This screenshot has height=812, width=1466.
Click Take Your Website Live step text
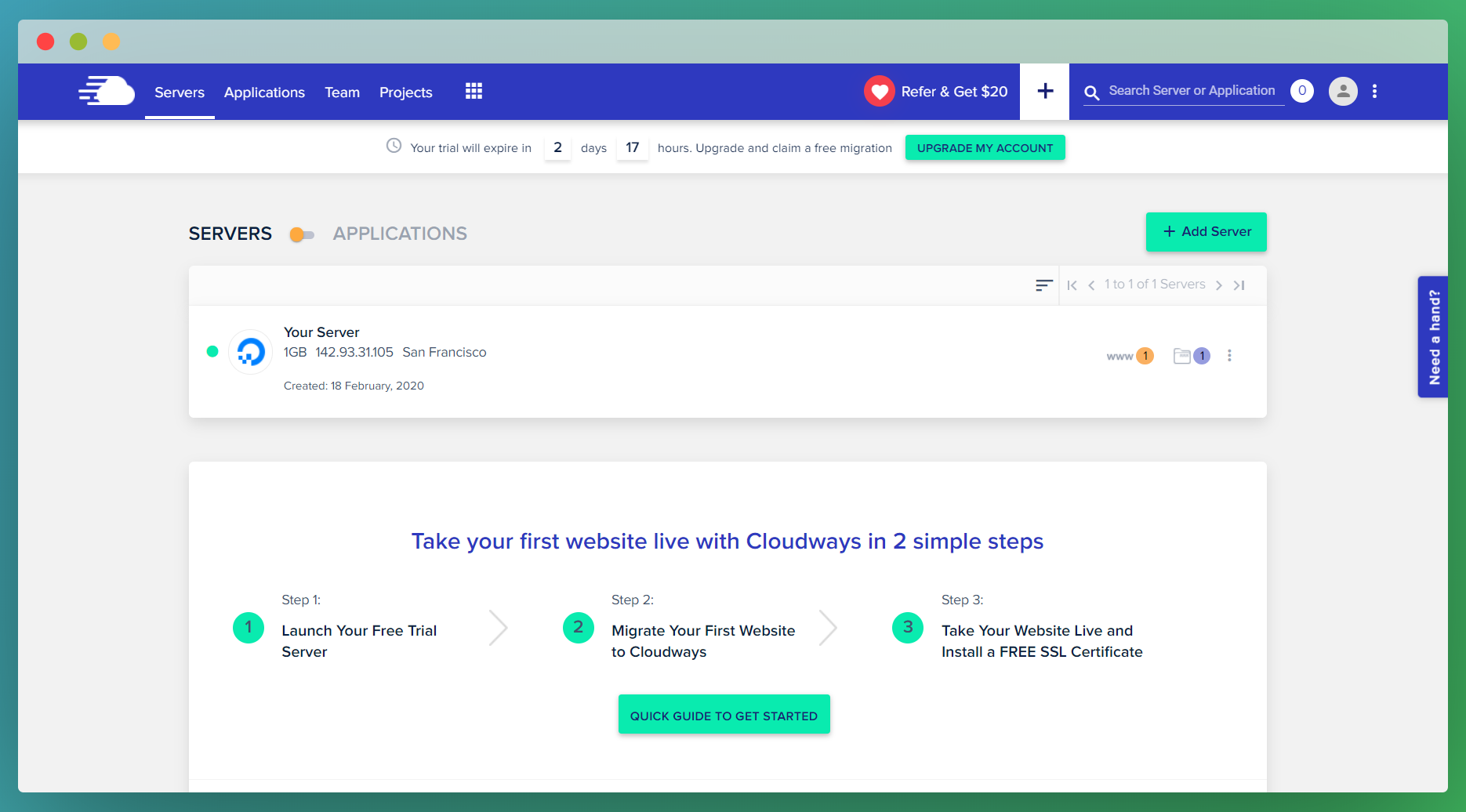pyautogui.click(x=1042, y=641)
